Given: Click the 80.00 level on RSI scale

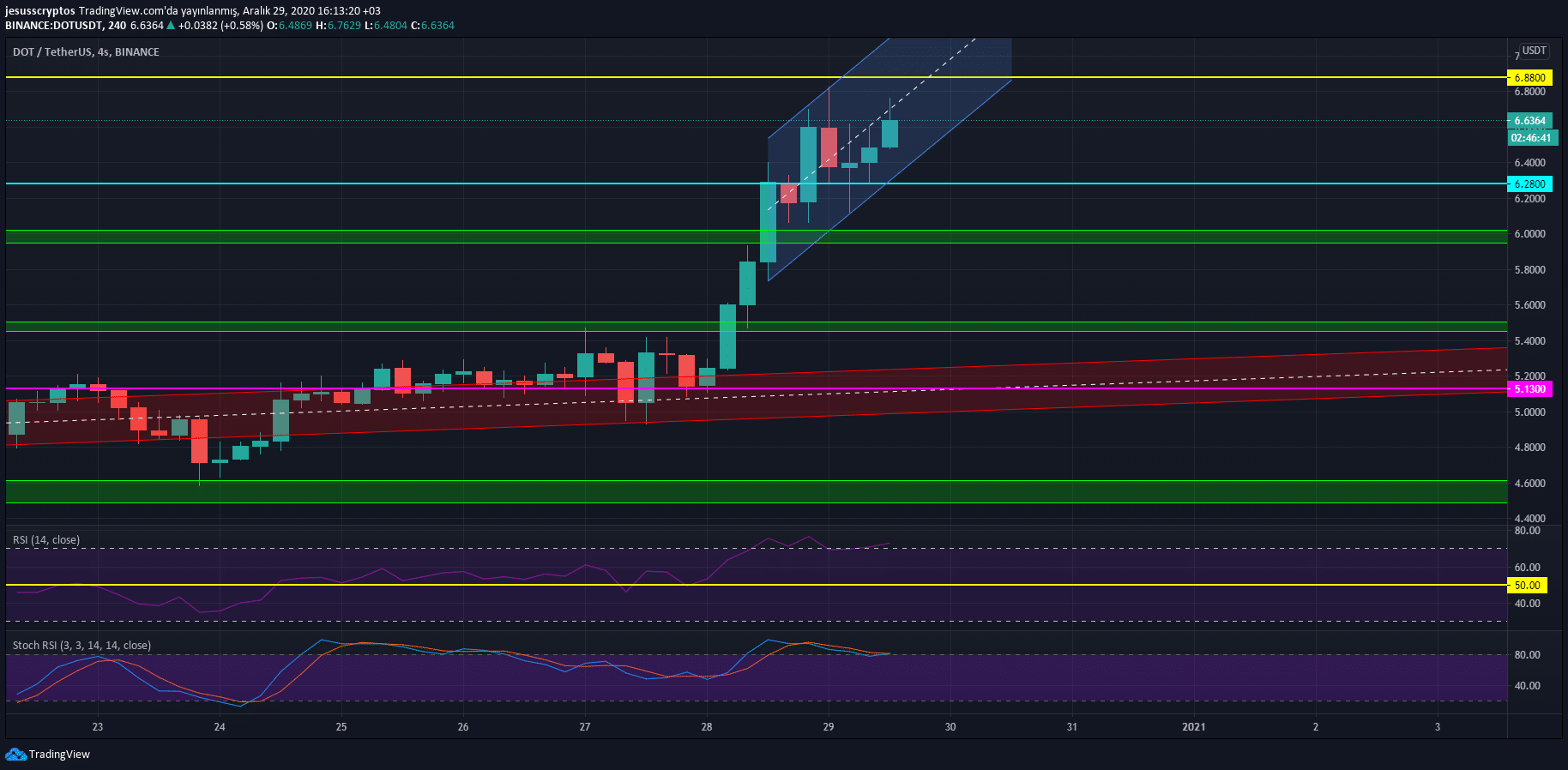Looking at the screenshot, I should (1527, 531).
